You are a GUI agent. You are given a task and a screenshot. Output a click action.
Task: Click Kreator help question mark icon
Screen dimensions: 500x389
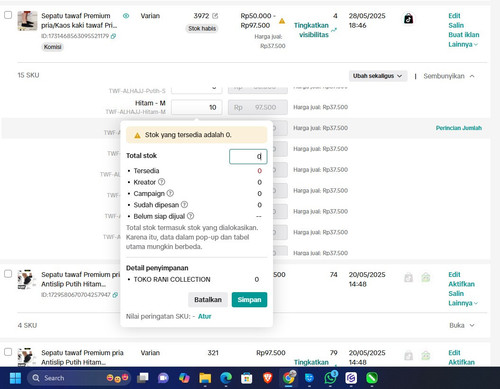(x=161, y=182)
